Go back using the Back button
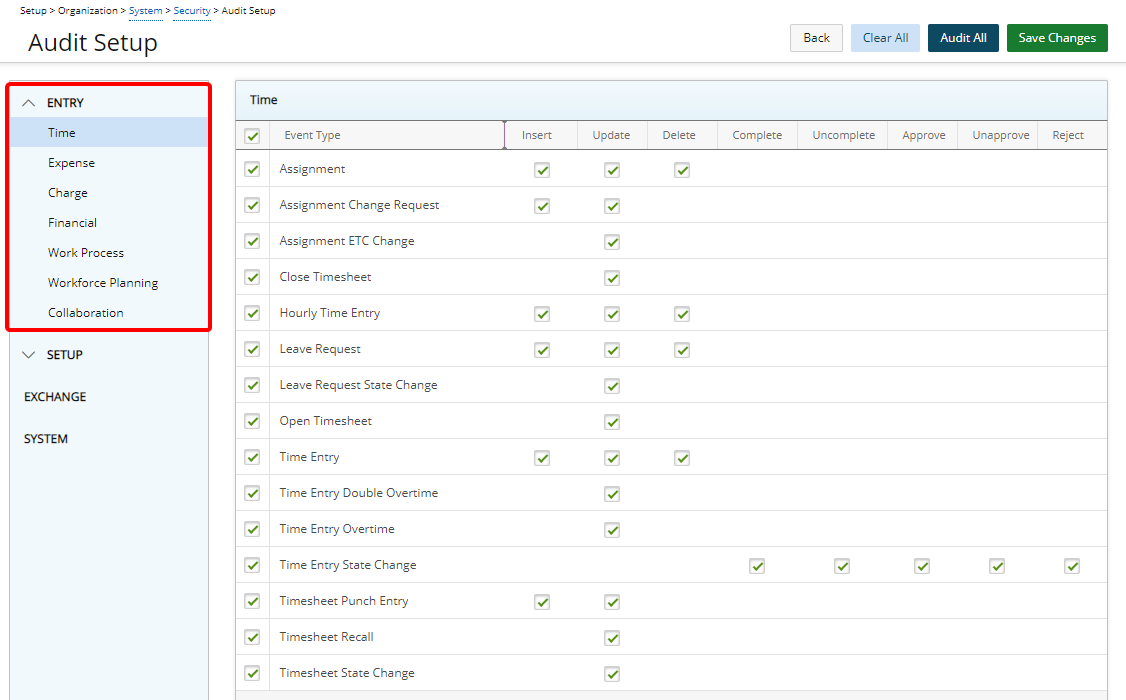This screenshot has height=700, width=1126. pos(816,38)
